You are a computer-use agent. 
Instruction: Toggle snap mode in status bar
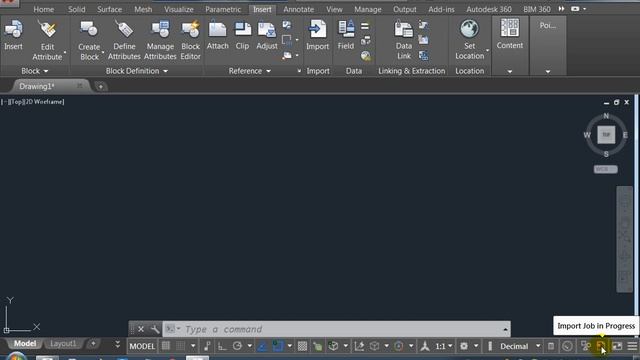(x=180, y=346)
